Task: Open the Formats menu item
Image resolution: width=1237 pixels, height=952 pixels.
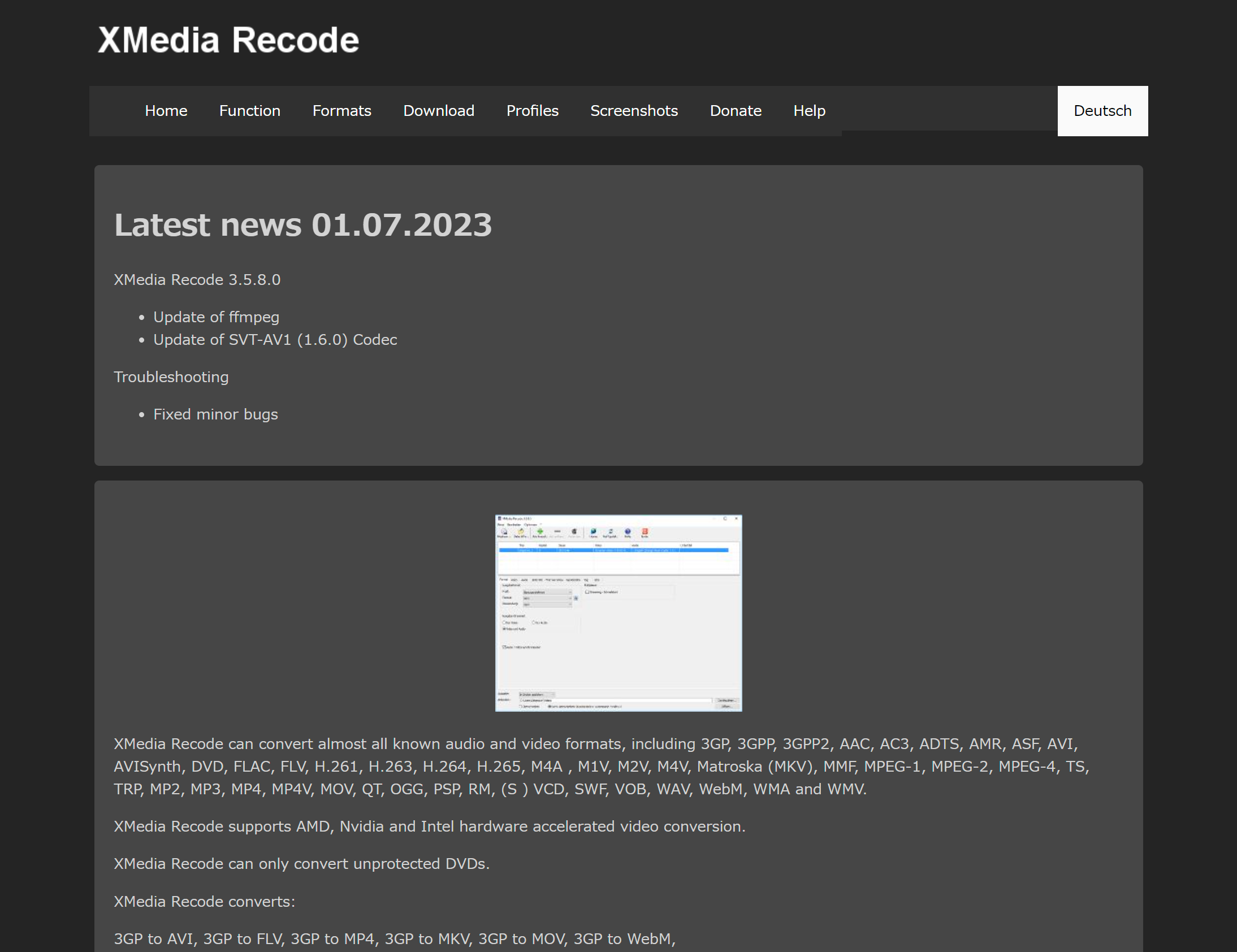Action: tap(341, 110)
